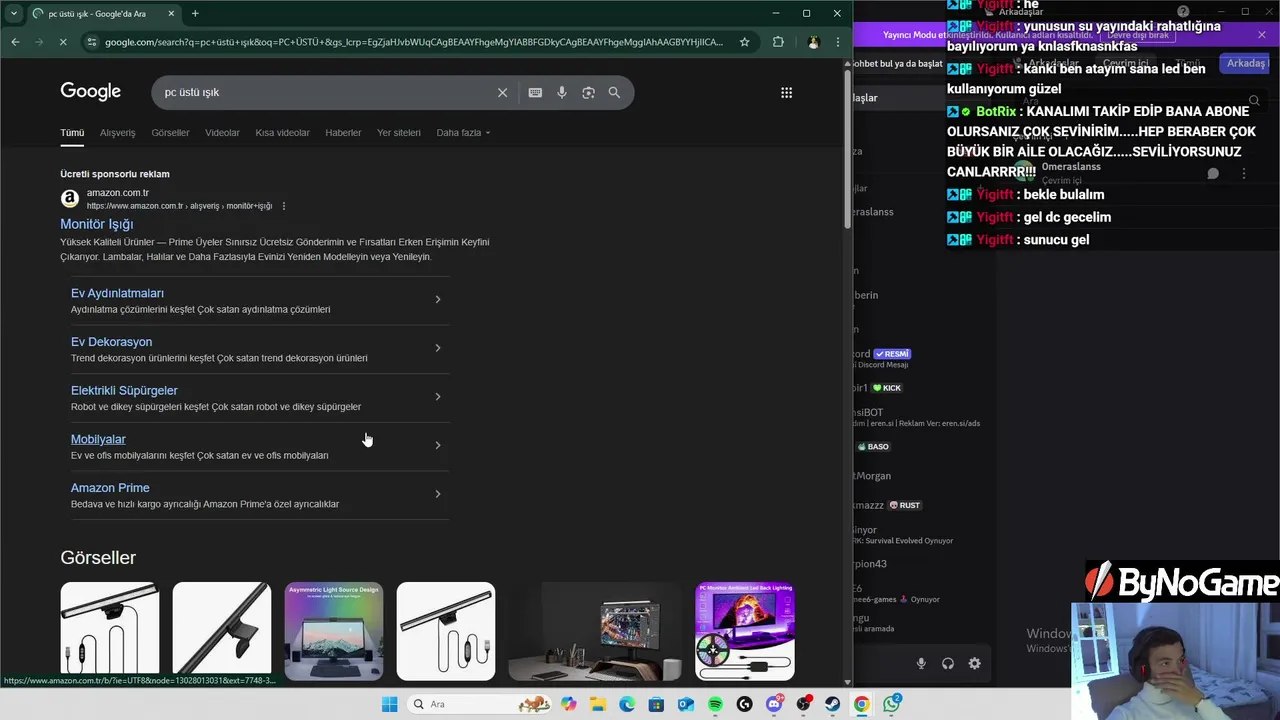The height and width of the screenshot is (720, 1280).
Task: Click Chrome's forward navigation arrow
Action: [38, 42]
